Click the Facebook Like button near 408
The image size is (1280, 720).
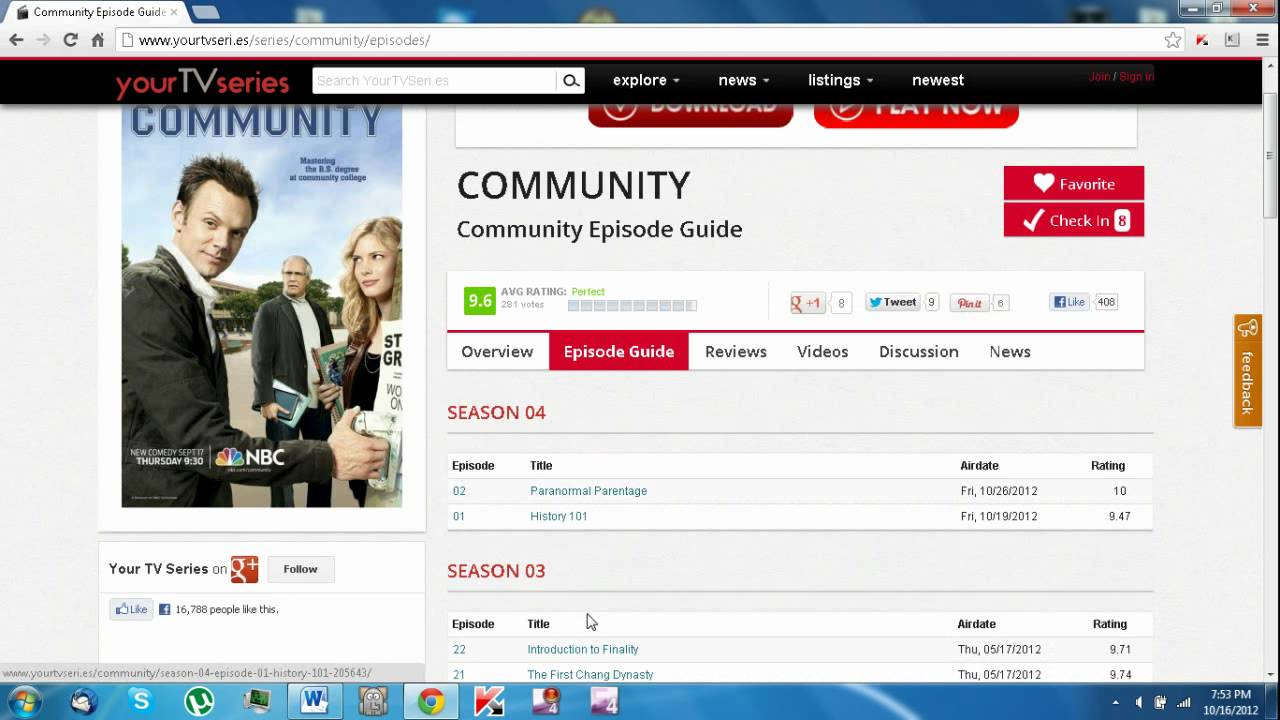coord(1069,302)
